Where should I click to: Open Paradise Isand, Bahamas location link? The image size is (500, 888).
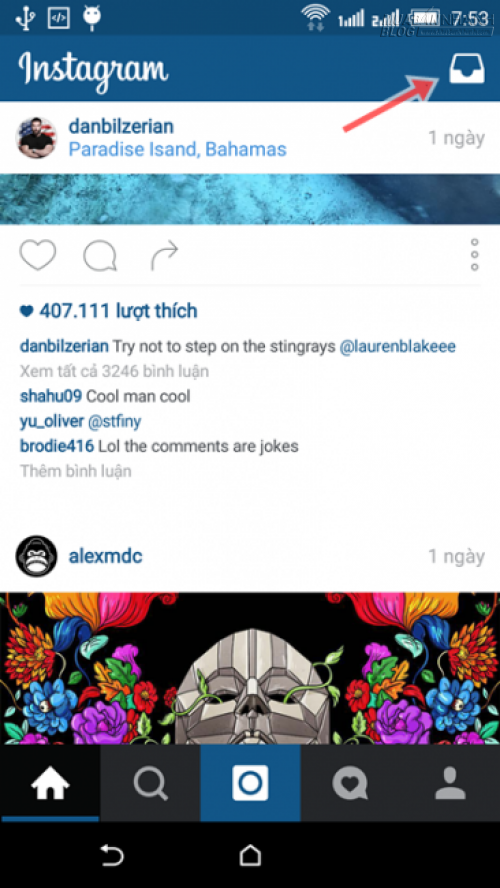177,150
